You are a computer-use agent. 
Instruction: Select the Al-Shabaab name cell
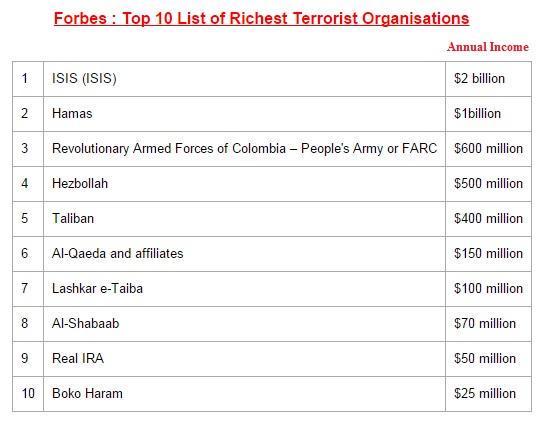tap(244, 324)
